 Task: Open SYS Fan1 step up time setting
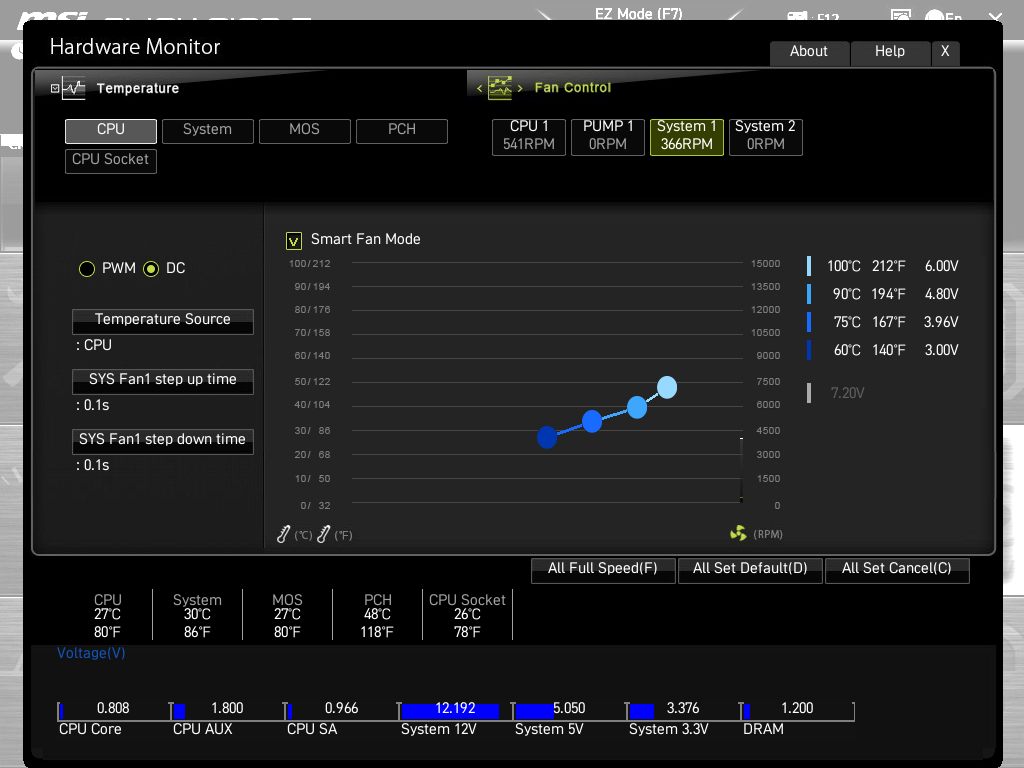(x=162, y=381)
